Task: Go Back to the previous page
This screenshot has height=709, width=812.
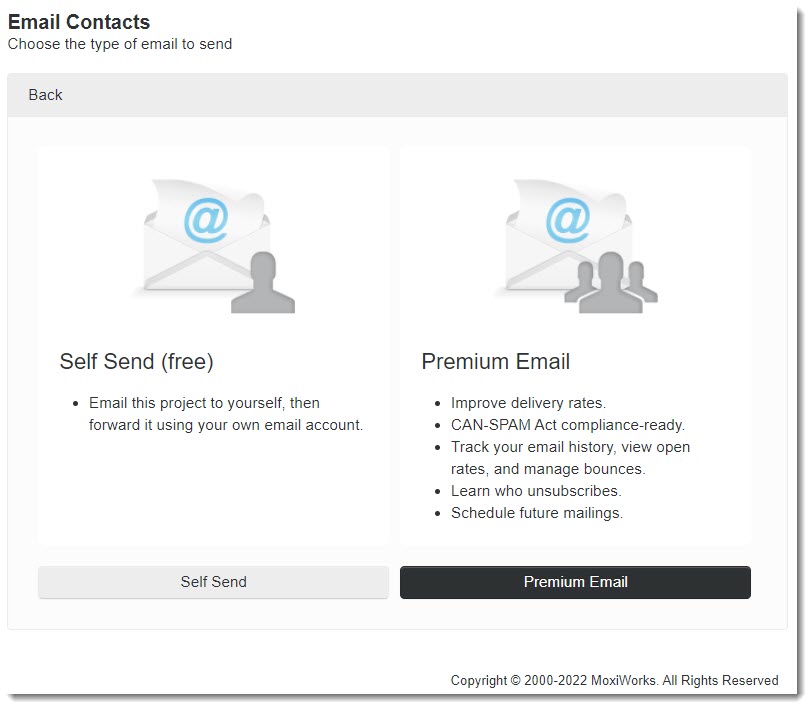Action: pyautogui.click(x=46, y=95)
